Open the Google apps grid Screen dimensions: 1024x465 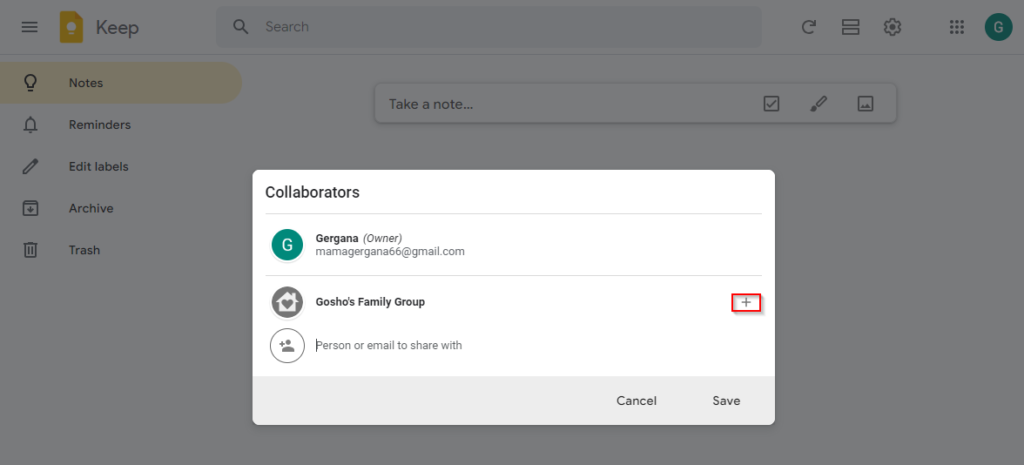(x=956, y=27)
